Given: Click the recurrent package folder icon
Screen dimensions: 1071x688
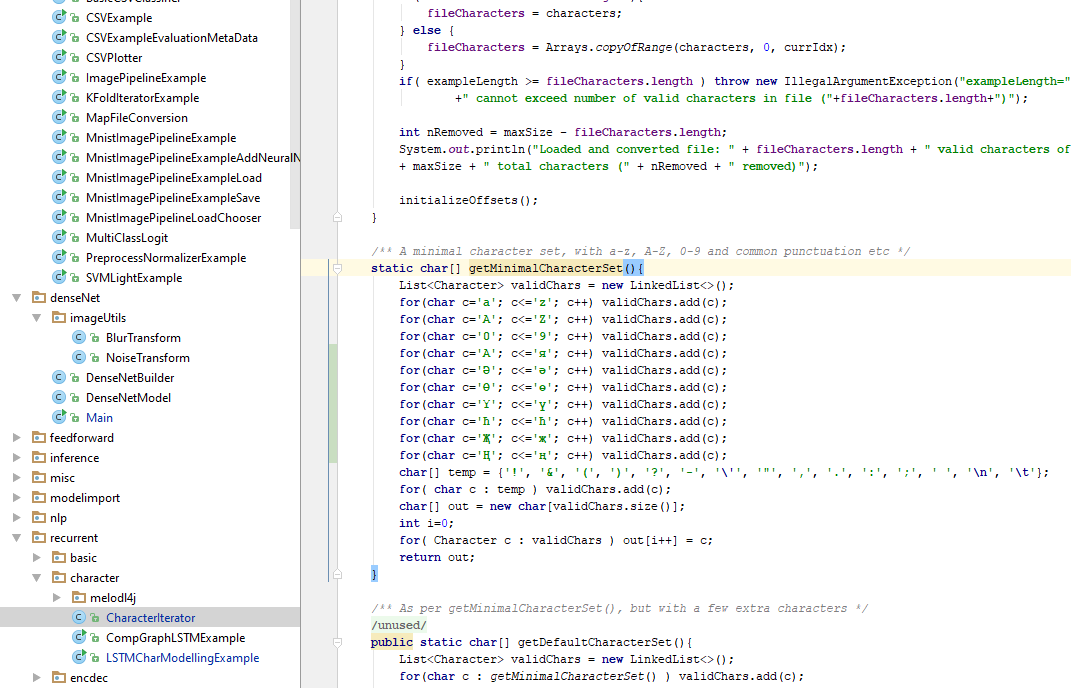Looking at the screenshot, I should click(x=39, y=538).
